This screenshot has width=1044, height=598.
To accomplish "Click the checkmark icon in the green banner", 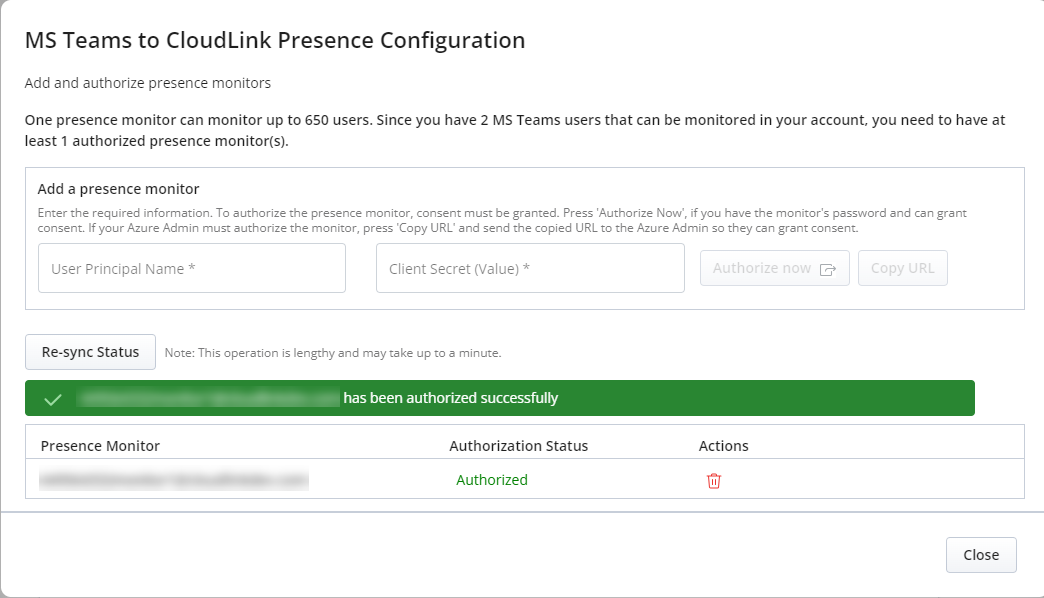I will pyautogui.click(x=53, y=400).
